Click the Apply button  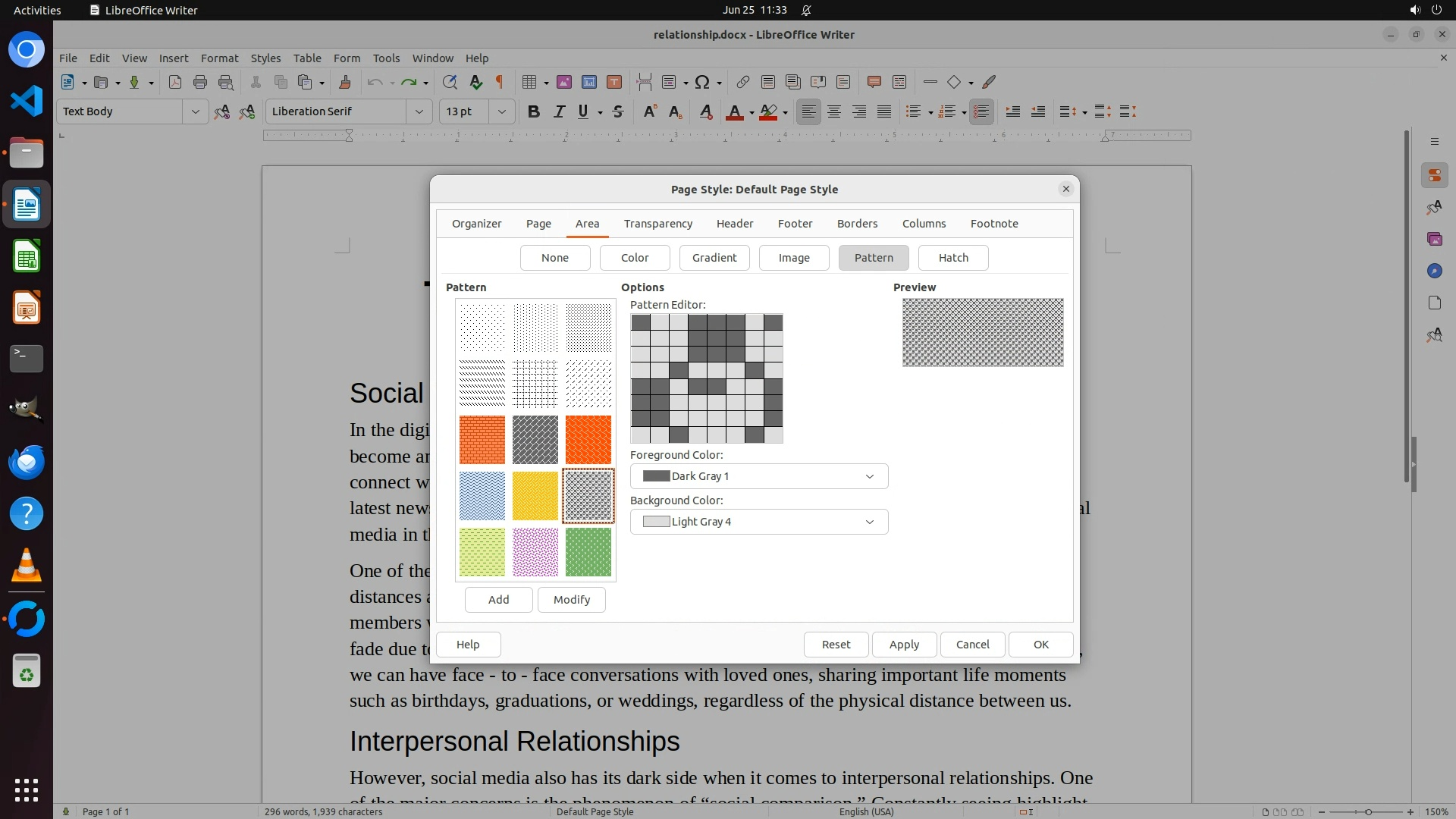tap(904, 645)
